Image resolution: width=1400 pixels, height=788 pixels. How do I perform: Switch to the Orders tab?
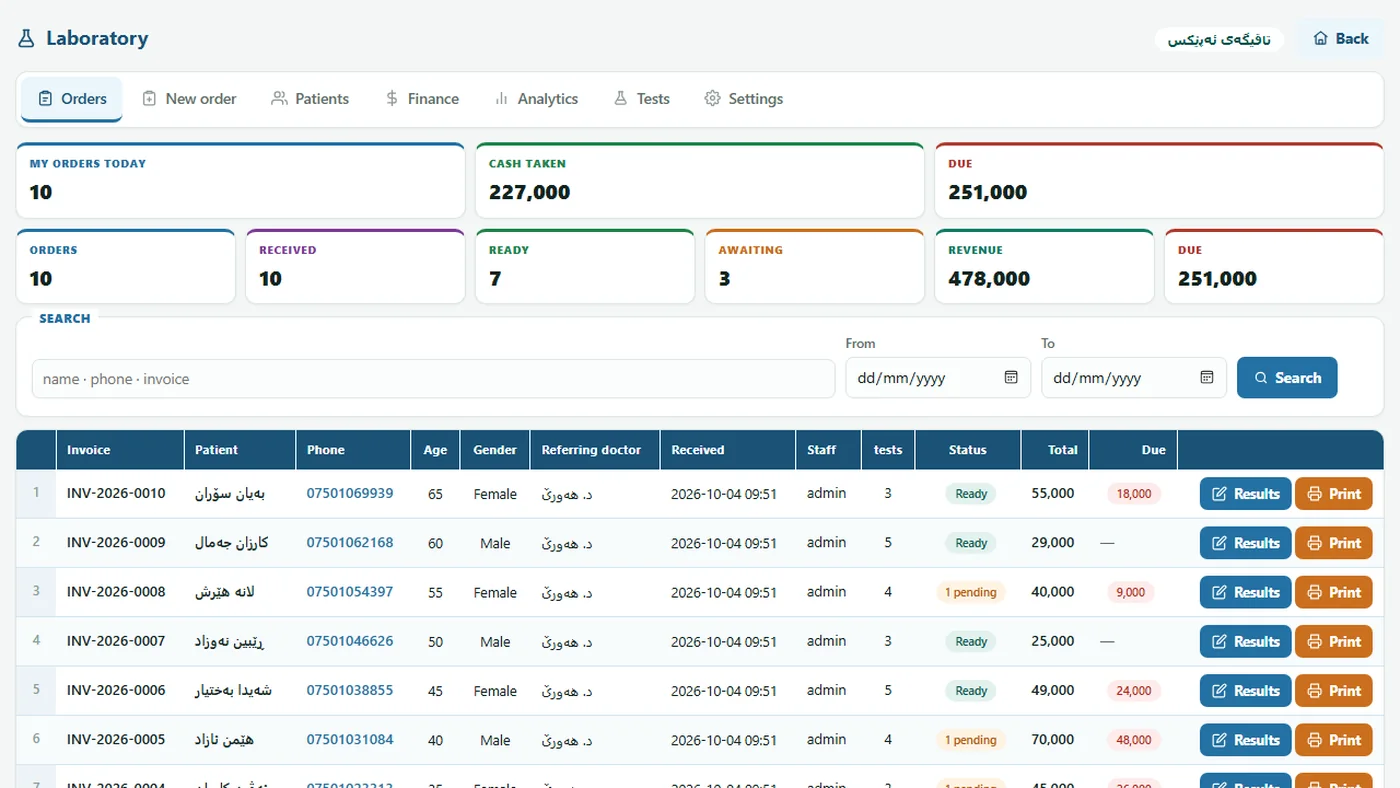tap(72, 99)
